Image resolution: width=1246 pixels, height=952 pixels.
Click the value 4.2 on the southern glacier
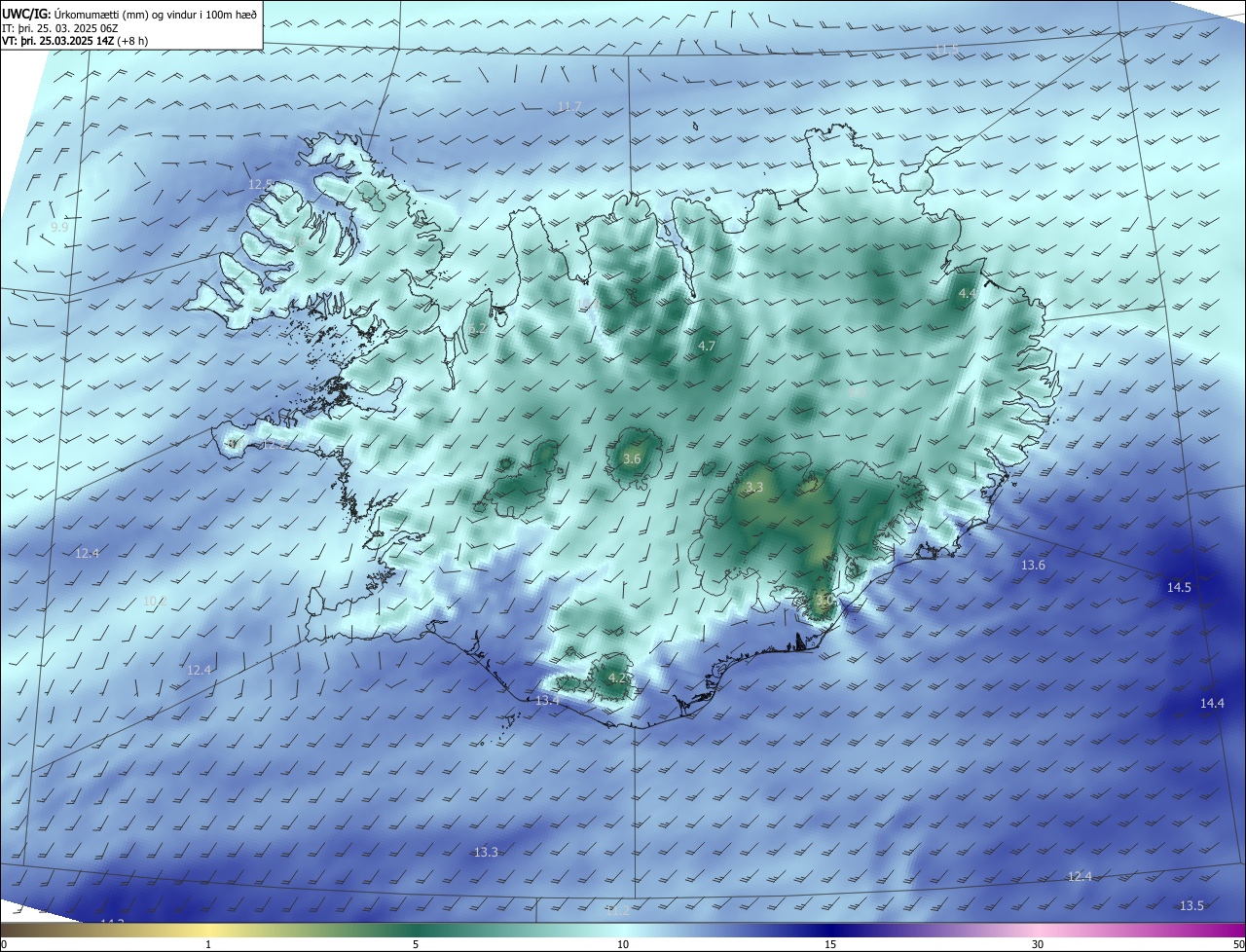(x=617, y=677)
